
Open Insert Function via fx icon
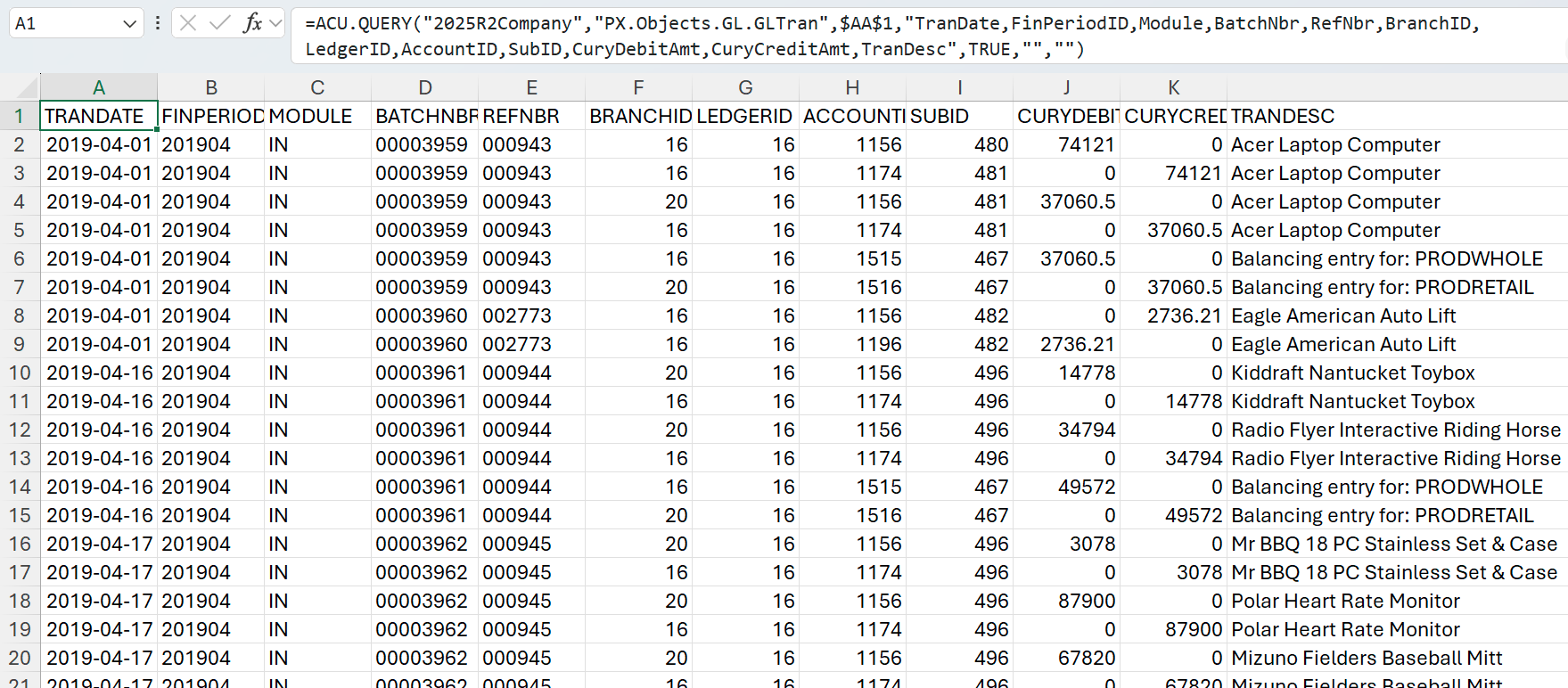[252, 23]
